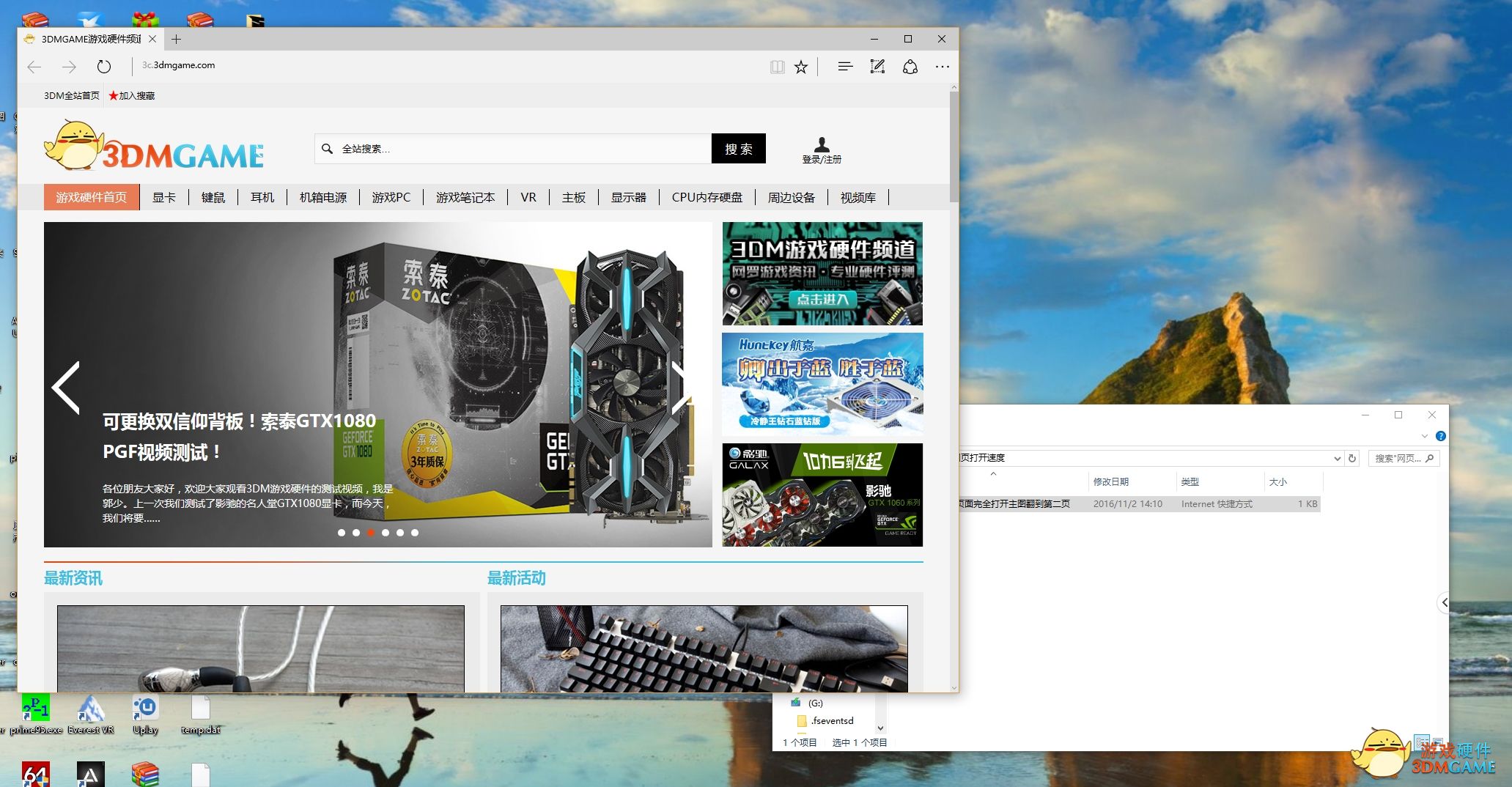This screenshot has width=1512, height=787.
Task: Sort Explorer files by 修改日期 column
Action: coord(1111,481)
